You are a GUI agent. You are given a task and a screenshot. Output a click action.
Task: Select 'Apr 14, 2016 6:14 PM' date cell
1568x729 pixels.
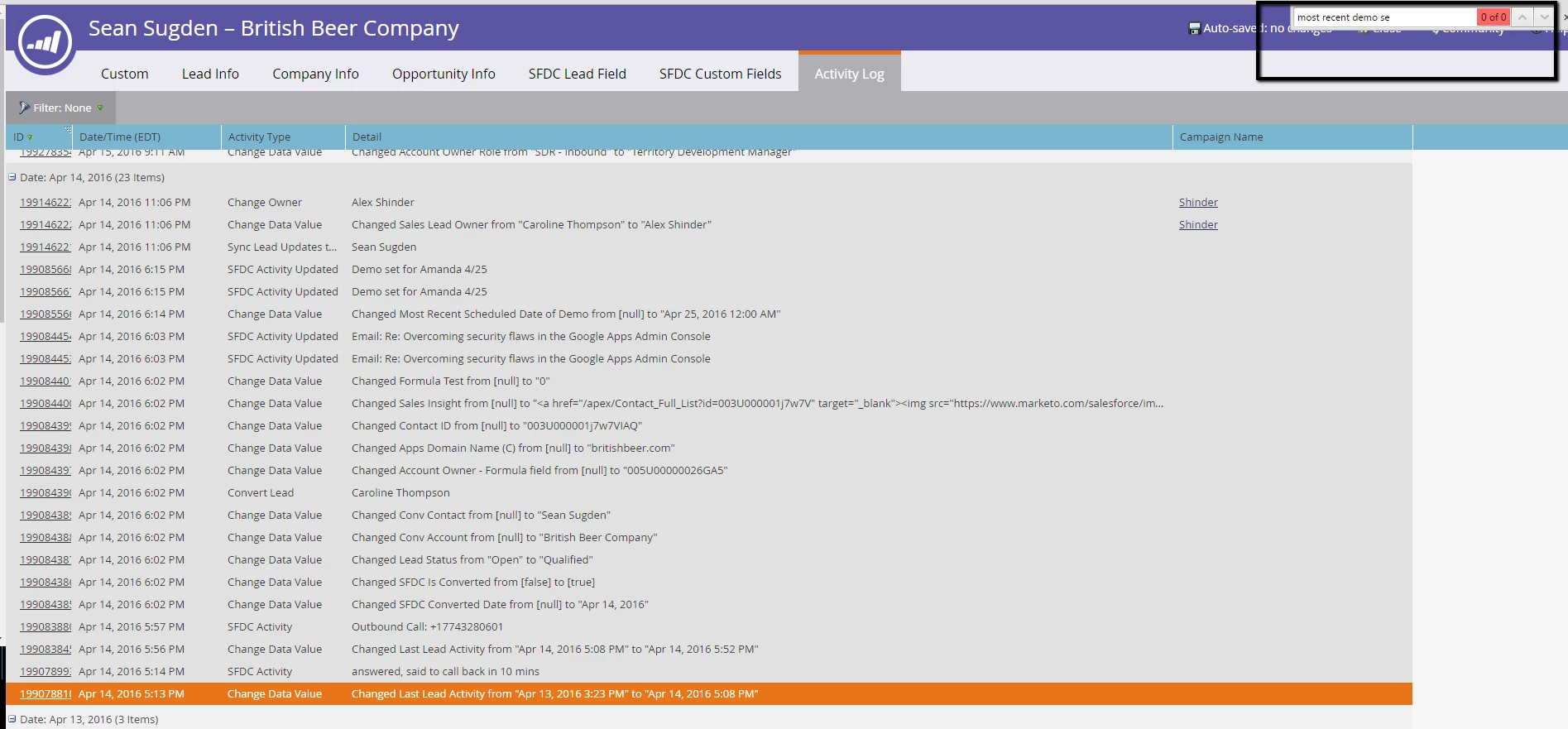coord(132,314)
